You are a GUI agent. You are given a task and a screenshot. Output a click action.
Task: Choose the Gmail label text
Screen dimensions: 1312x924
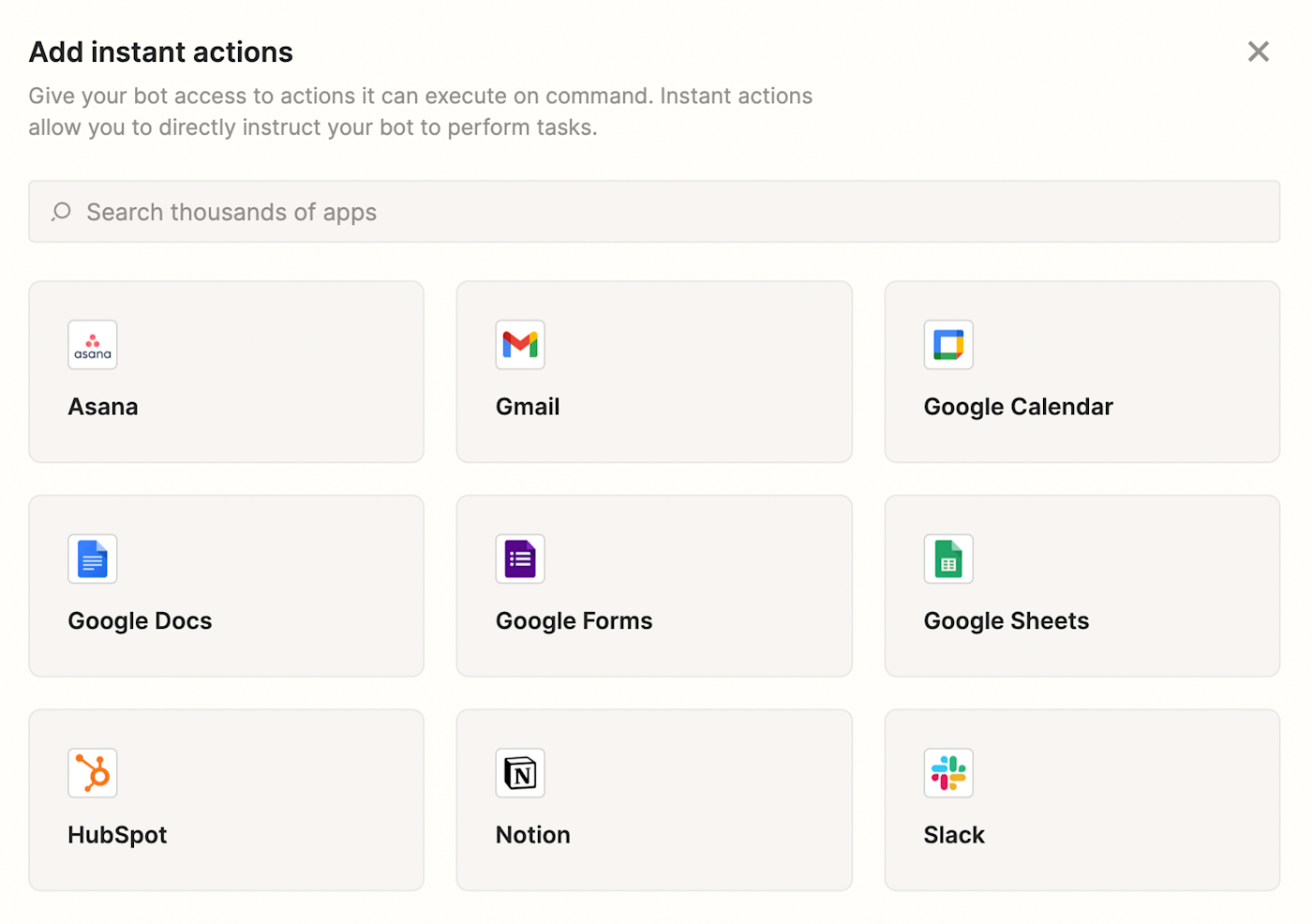[528, 407]
